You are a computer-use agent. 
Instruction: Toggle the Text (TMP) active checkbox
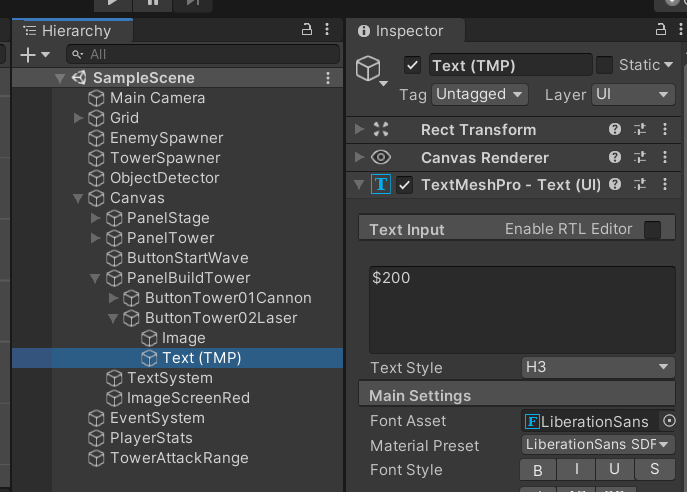click(x=412, y=66)
